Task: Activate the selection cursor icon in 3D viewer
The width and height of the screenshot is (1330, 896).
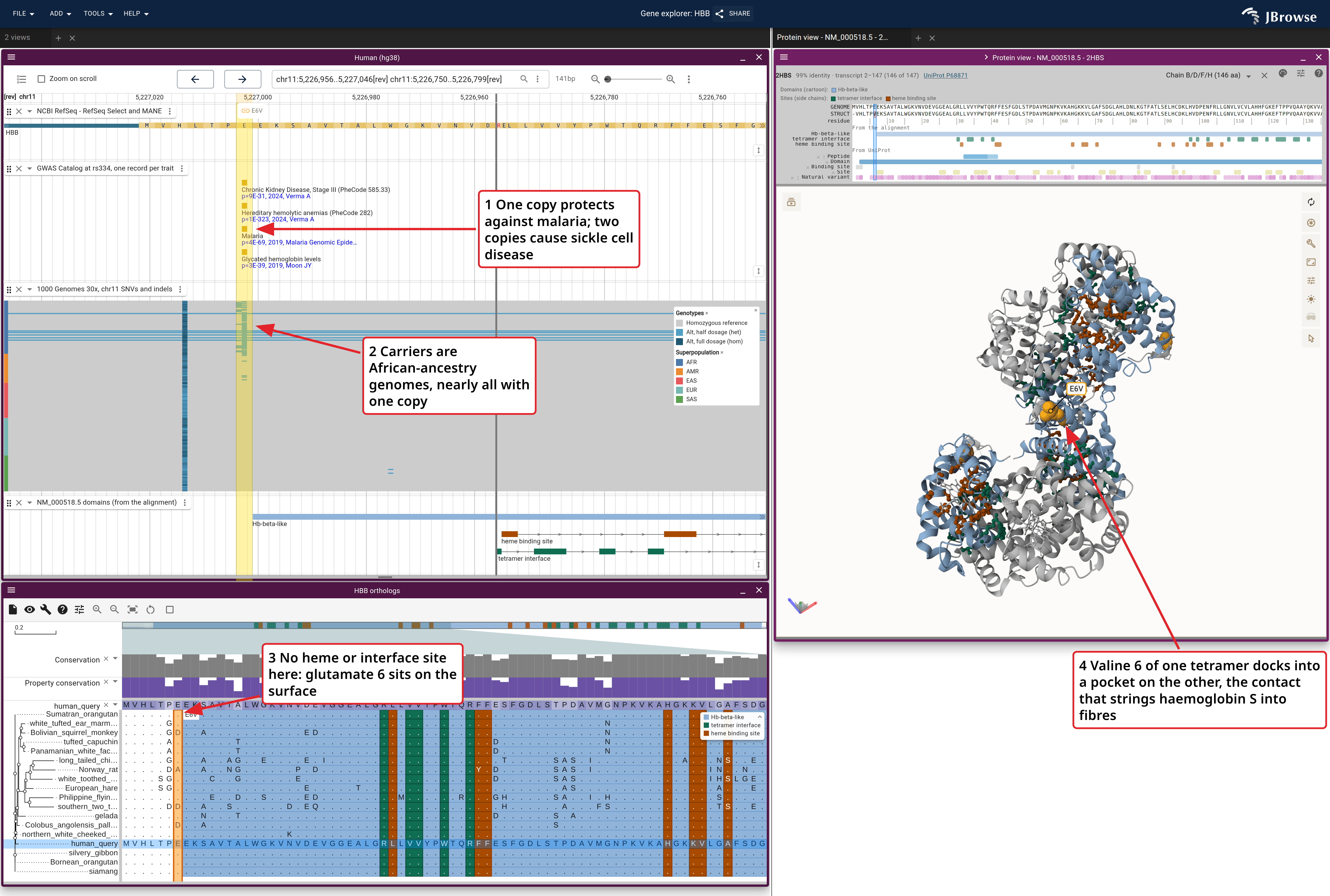Action: tap(1311, 339)
